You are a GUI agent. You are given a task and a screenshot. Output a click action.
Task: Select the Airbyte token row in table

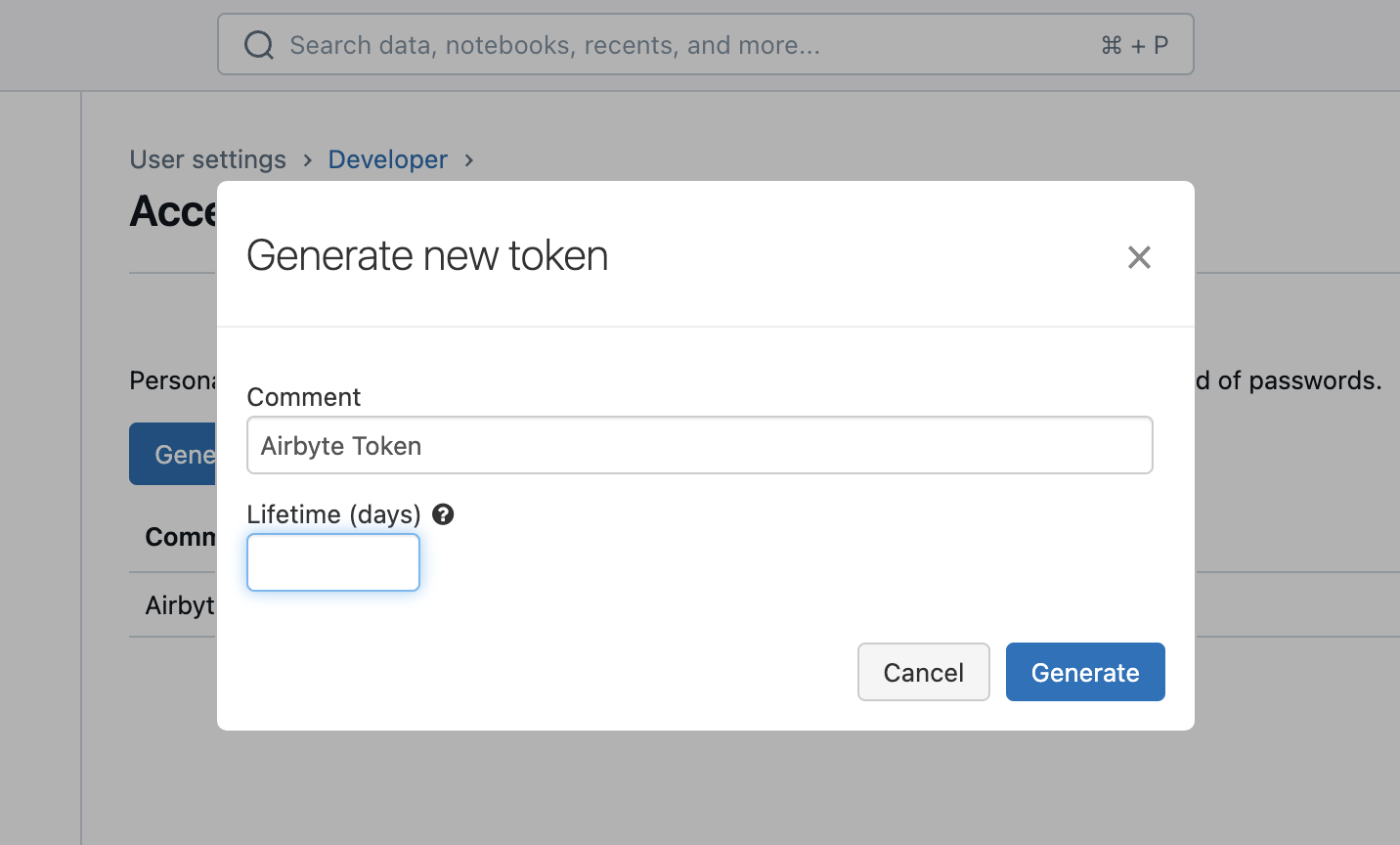(180, 605)
